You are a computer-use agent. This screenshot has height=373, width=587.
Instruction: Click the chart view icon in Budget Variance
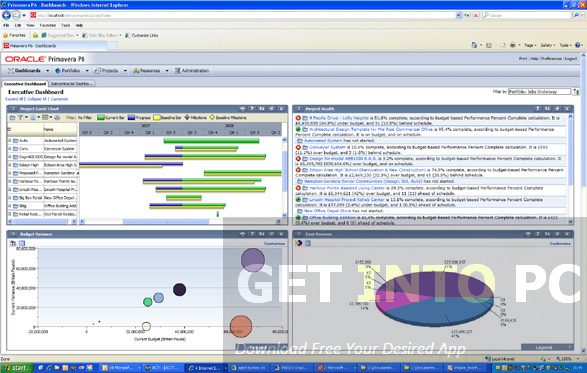(13, 243)
